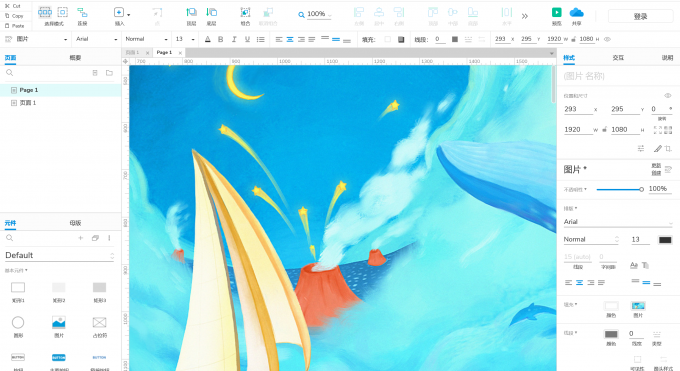Bring widget to front icon

tap(191, 13)
